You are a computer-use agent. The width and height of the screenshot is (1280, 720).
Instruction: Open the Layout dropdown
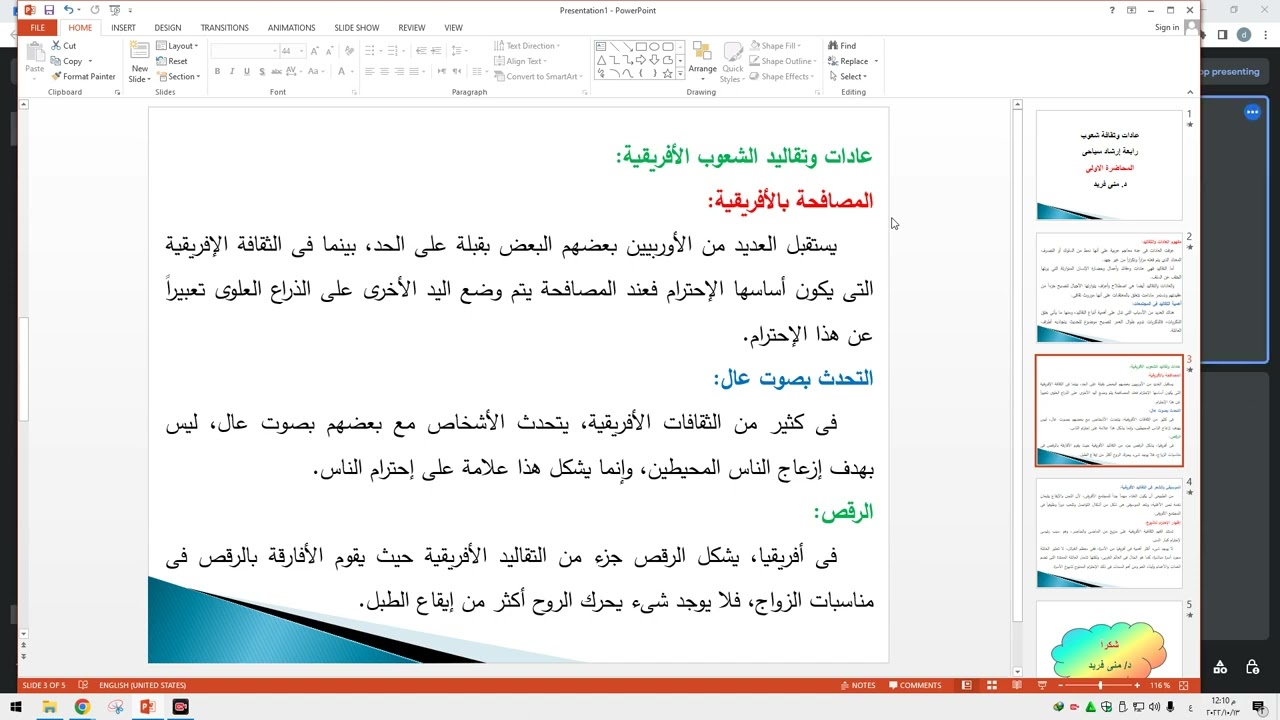click(178, 46)
